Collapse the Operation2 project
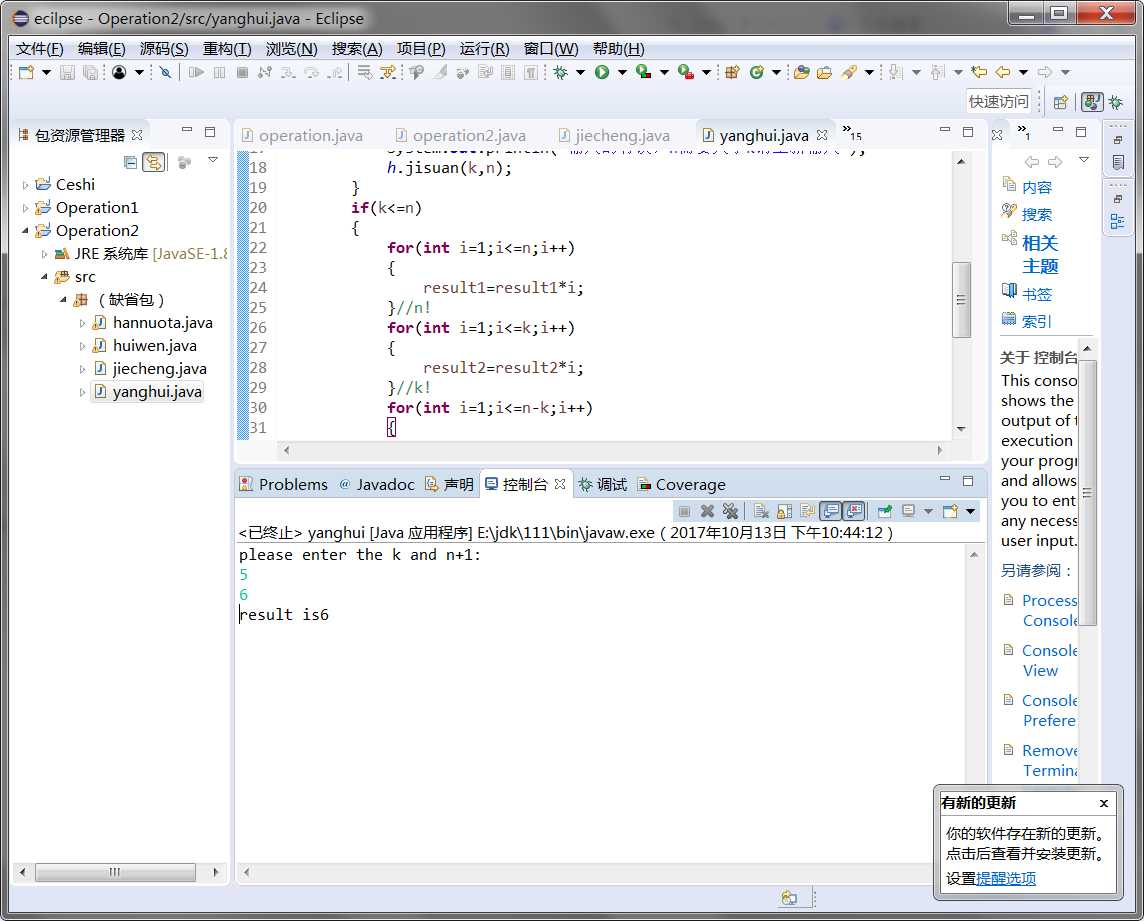Viewport: 1144px width, 921px height. click(x=26, y=231)
